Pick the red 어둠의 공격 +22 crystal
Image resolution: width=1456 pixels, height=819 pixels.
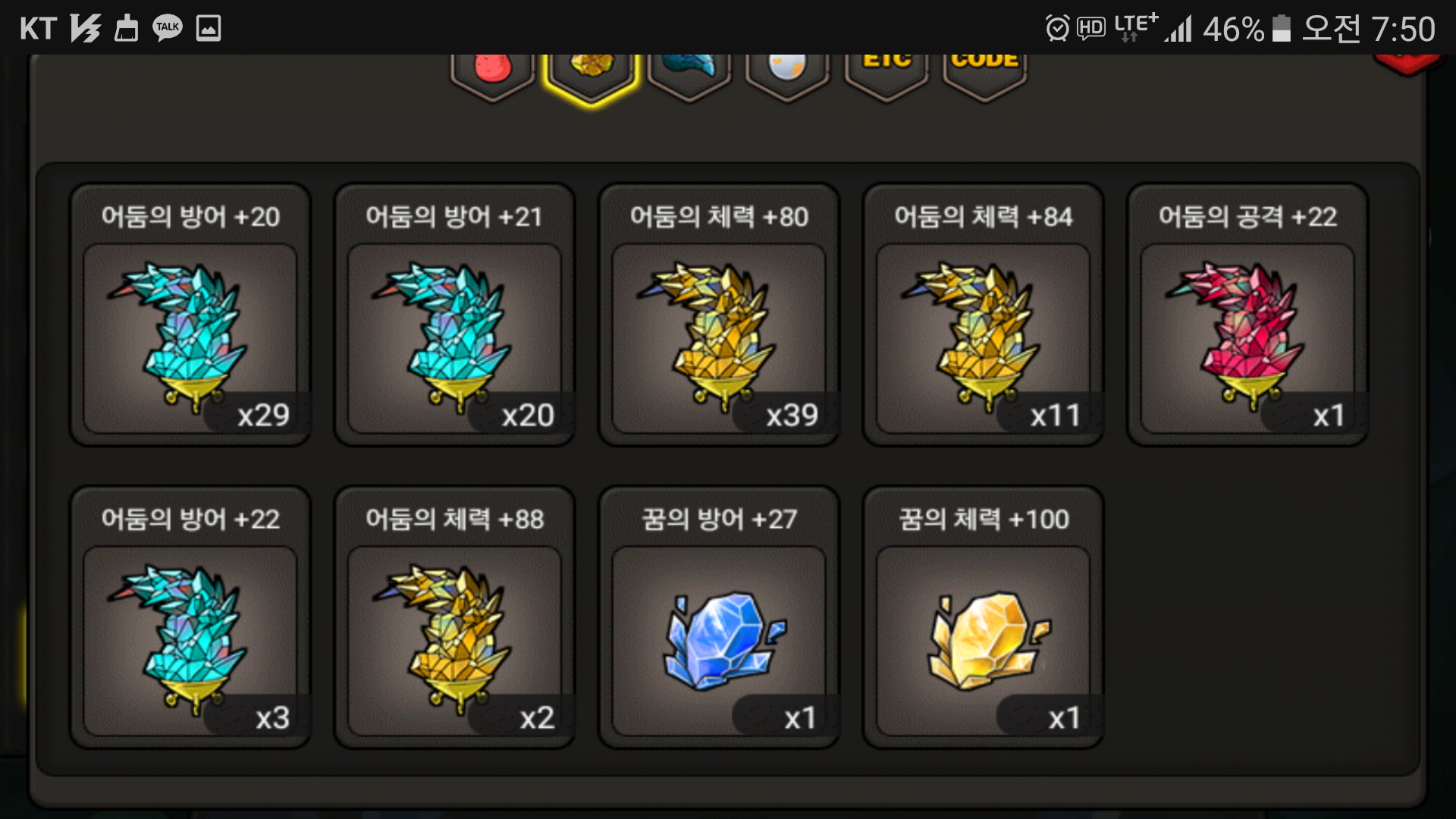1247,315
